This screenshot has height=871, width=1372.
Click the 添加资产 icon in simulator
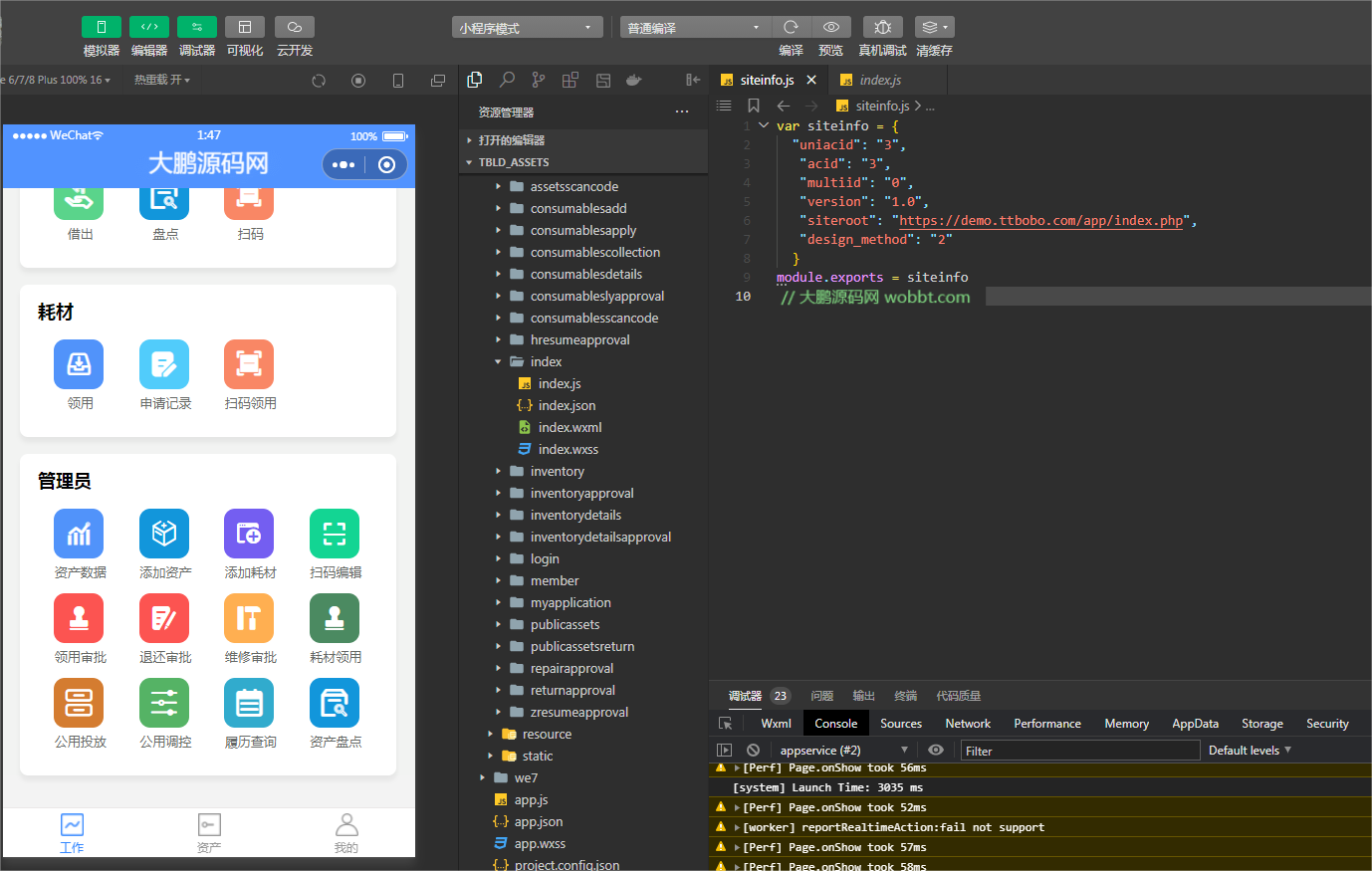164,535
